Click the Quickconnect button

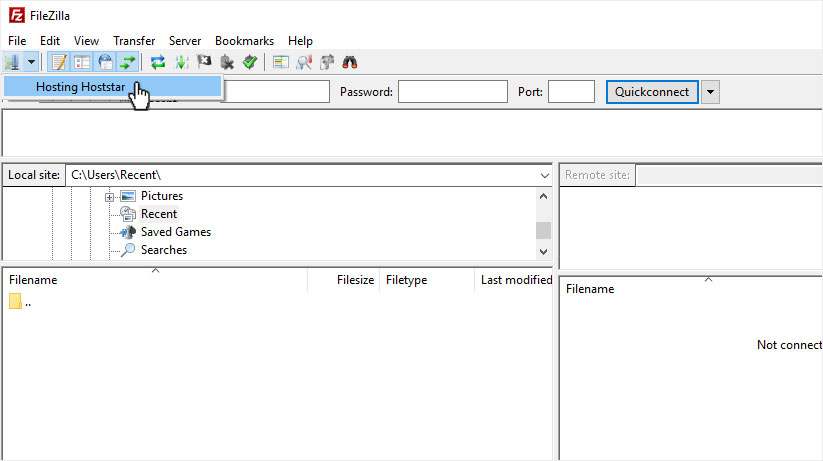pyautogui.click(x=652, y=92)
